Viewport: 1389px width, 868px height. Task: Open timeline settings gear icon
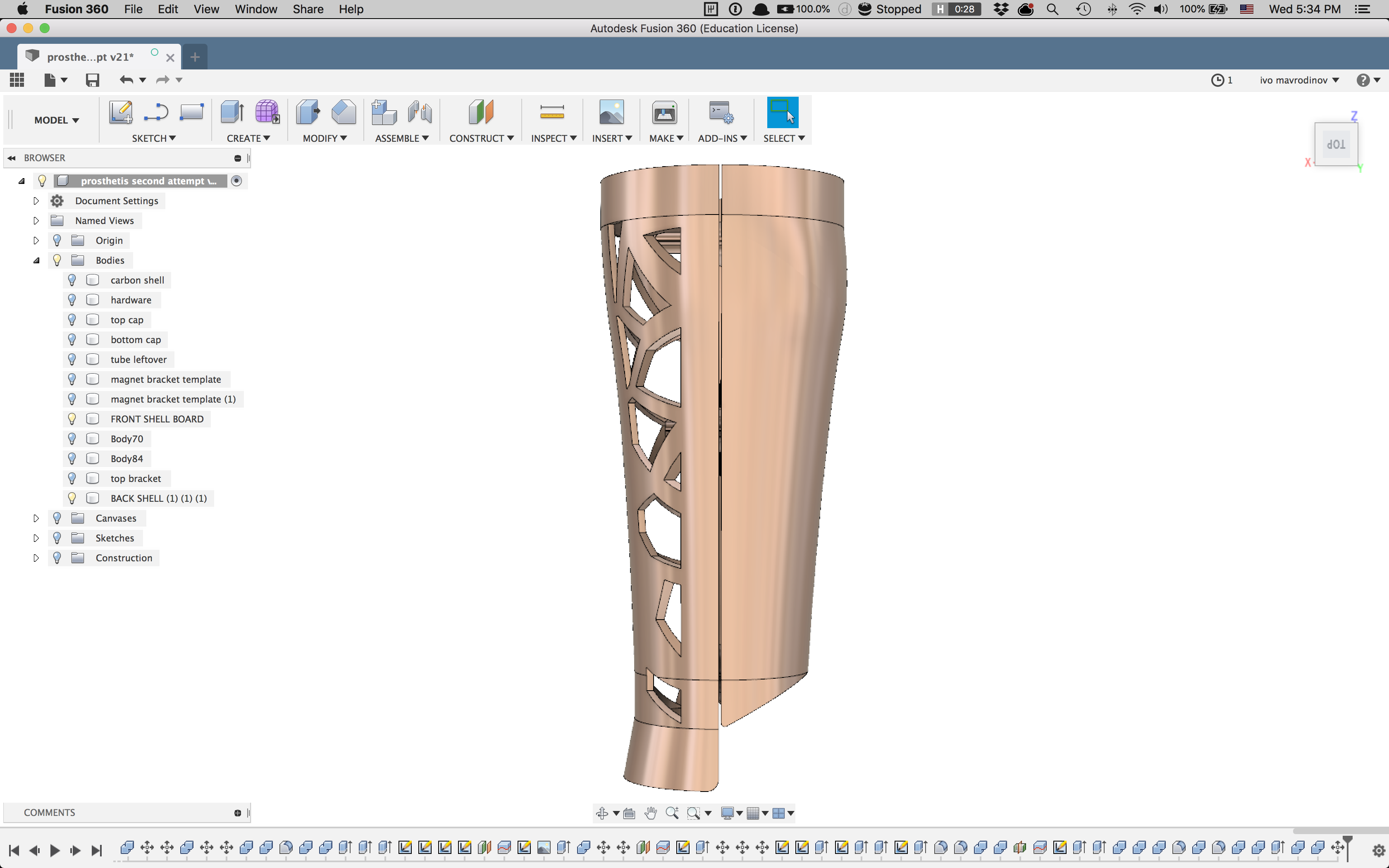coord(1379,850)
